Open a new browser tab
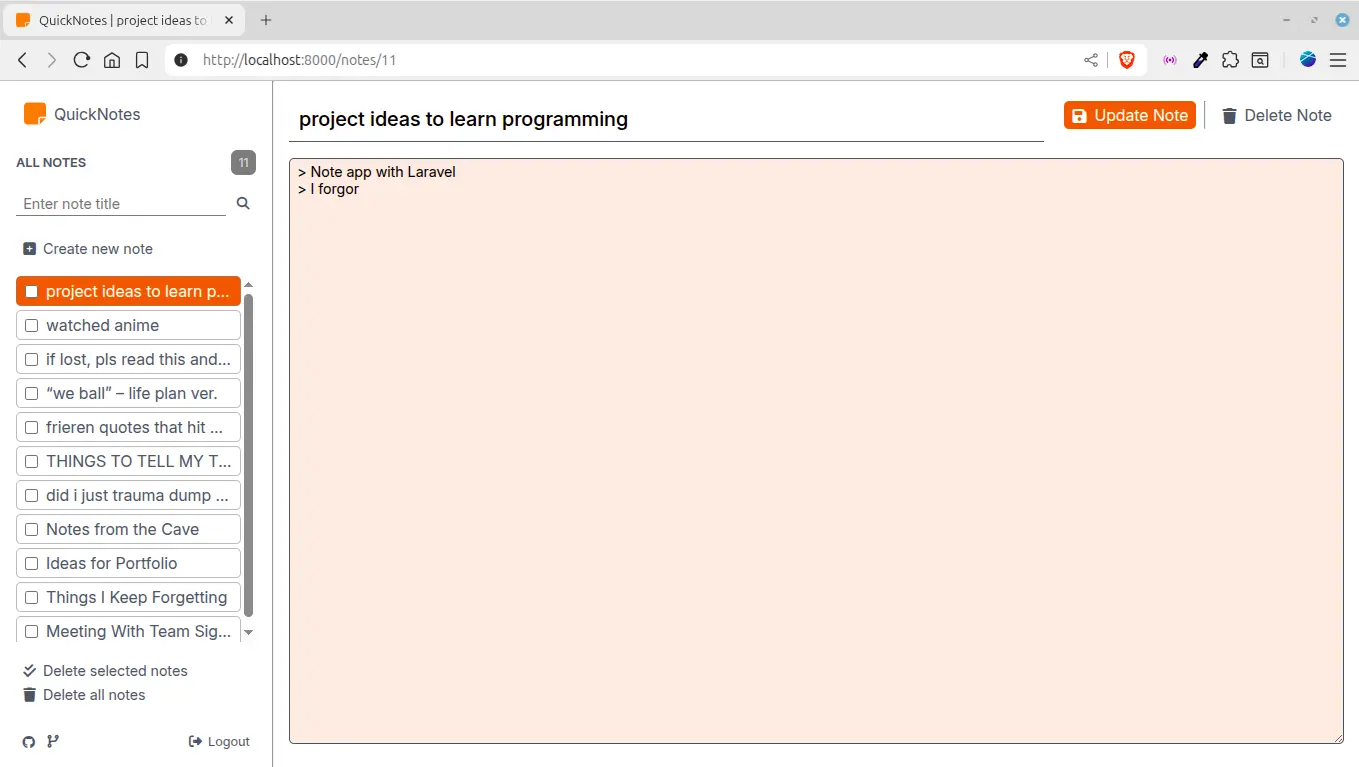 [x=266, y=20]
